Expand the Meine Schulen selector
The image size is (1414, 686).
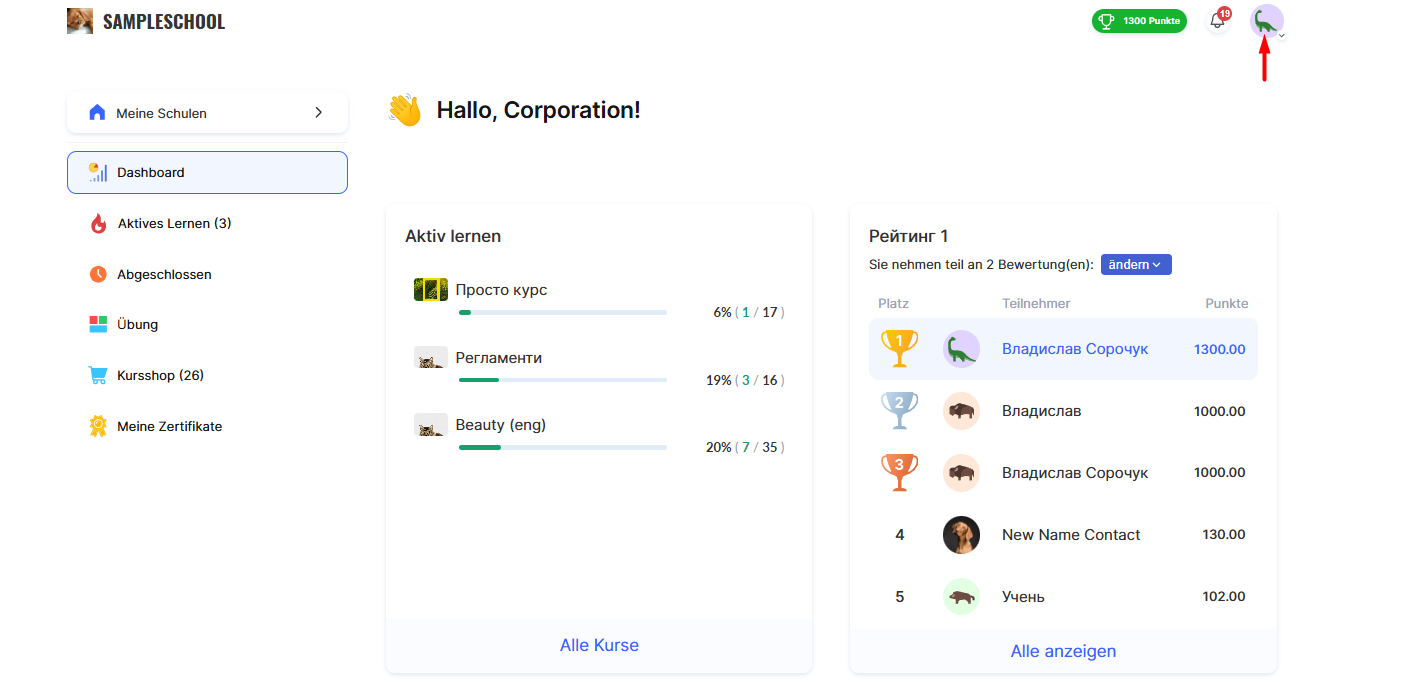207,113
